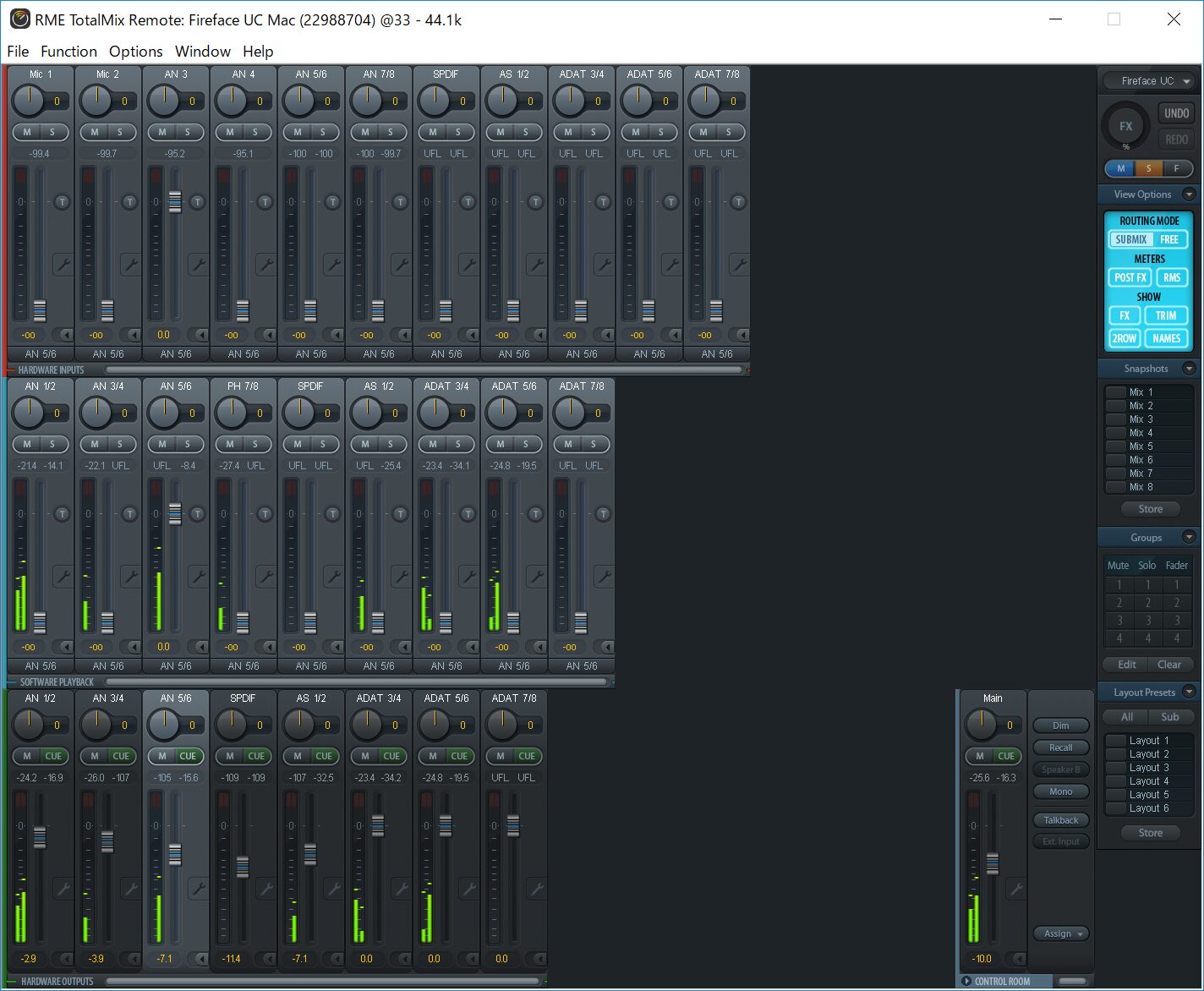Toggle the RMS meters option
This screenshot has height=991, width=1204.
[1171, 277]
